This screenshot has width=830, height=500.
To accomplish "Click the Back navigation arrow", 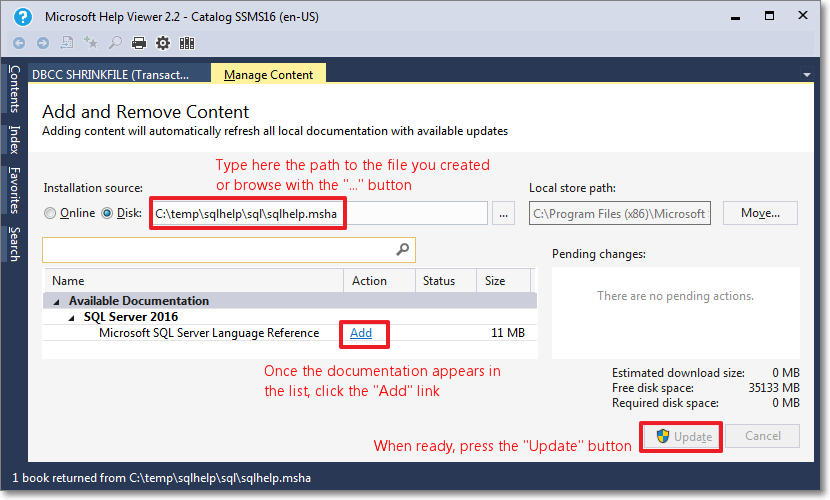I will click(19, 43).
